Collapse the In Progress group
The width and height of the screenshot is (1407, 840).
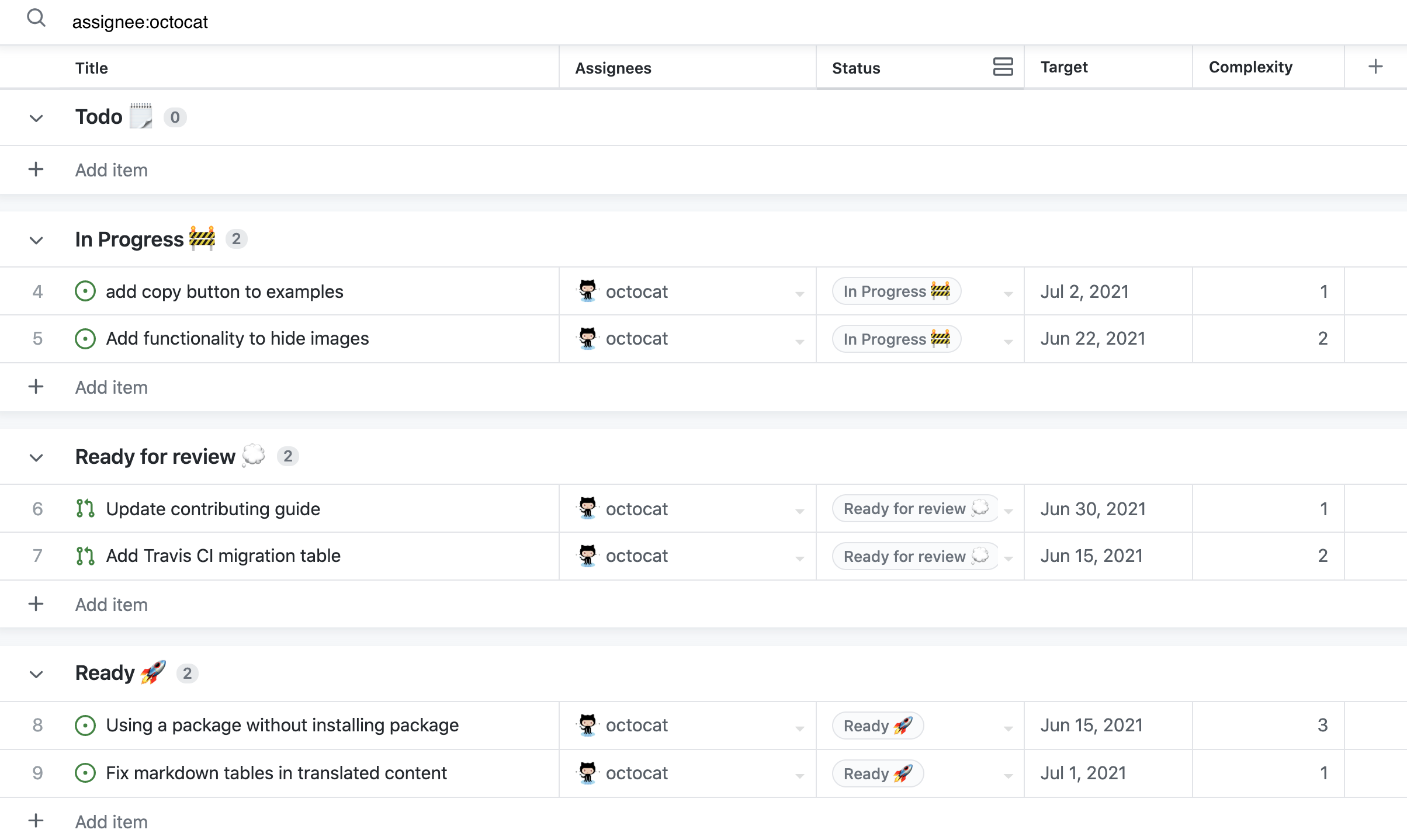[36, 240]
